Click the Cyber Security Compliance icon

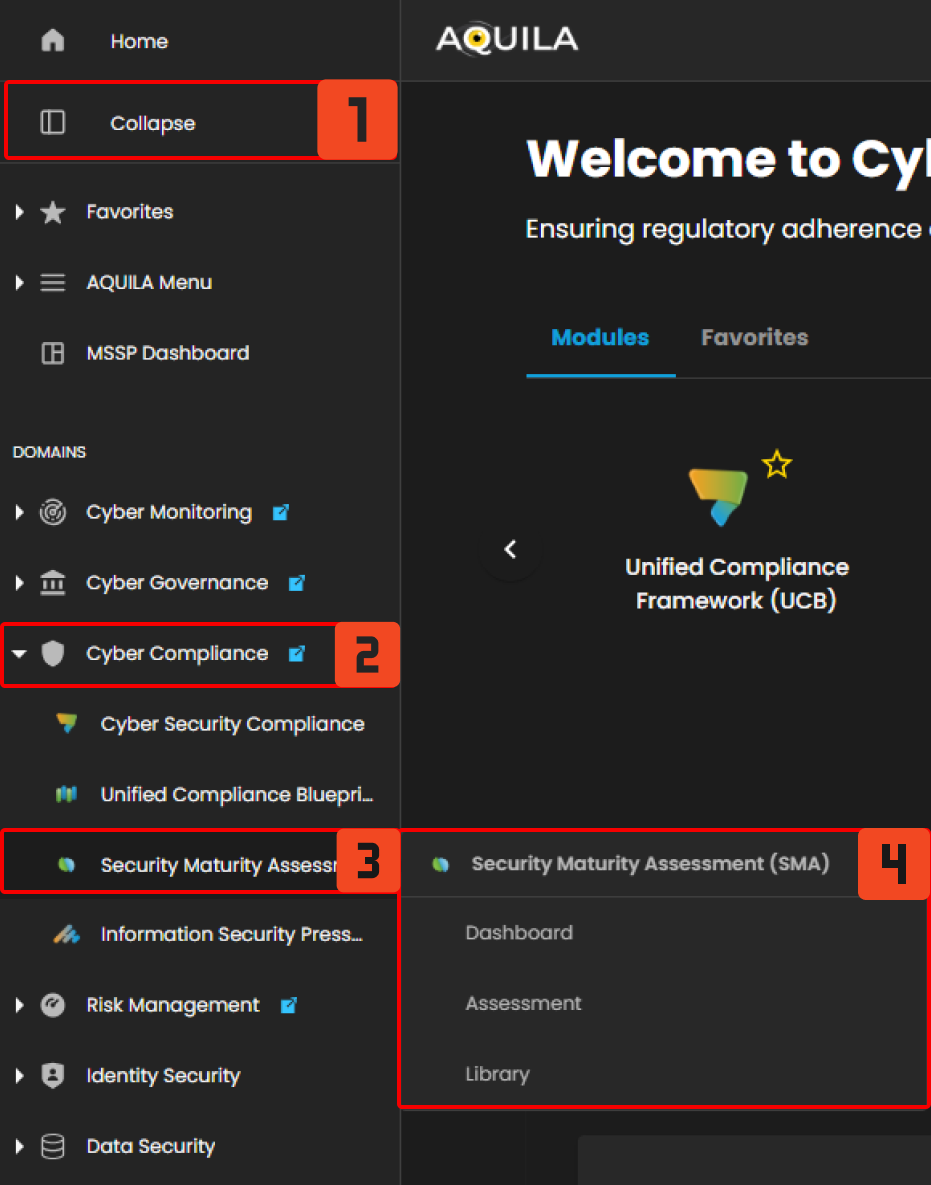click(66, 724)
